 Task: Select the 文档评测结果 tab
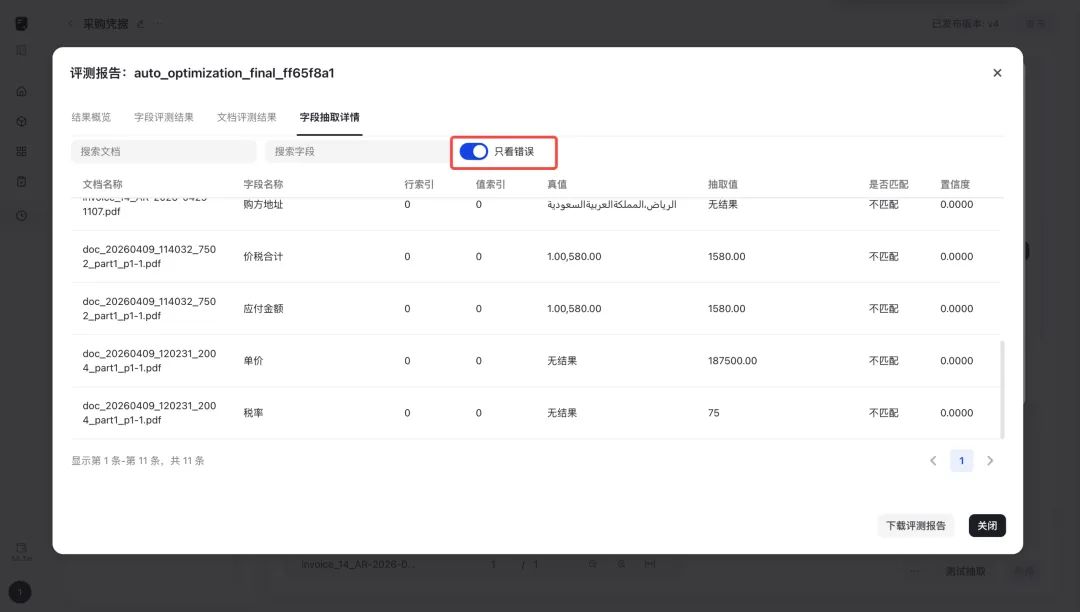[247, 117]
